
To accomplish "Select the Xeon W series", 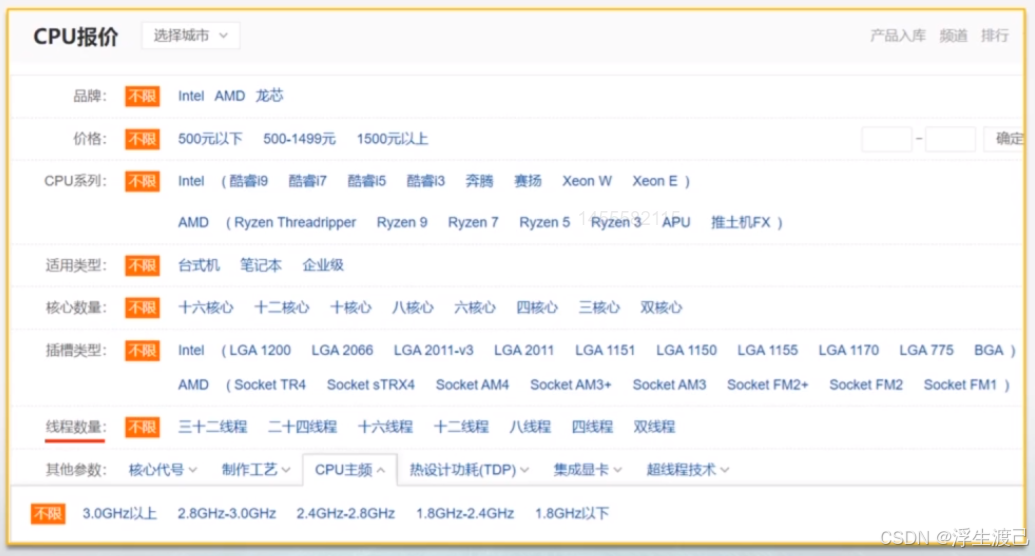I will pos(587,181).
